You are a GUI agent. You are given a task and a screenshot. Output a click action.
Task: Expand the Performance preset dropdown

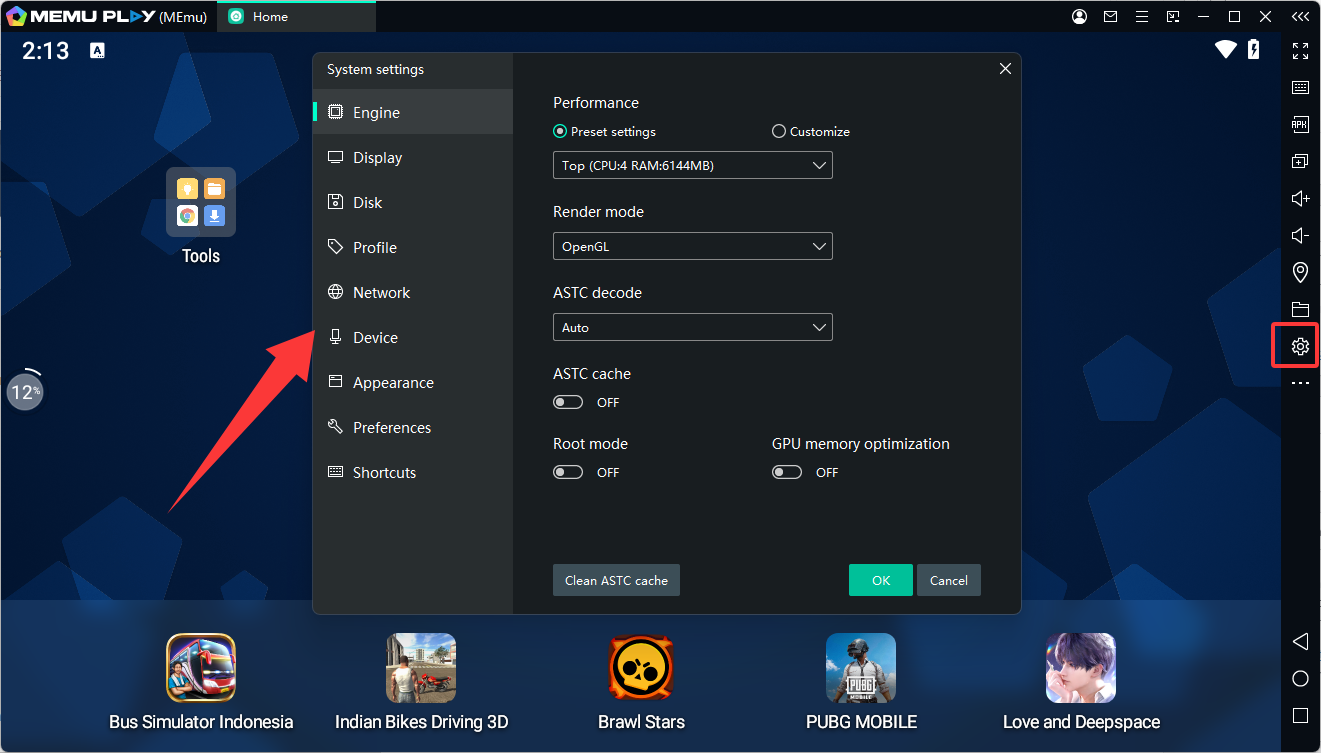692,165
